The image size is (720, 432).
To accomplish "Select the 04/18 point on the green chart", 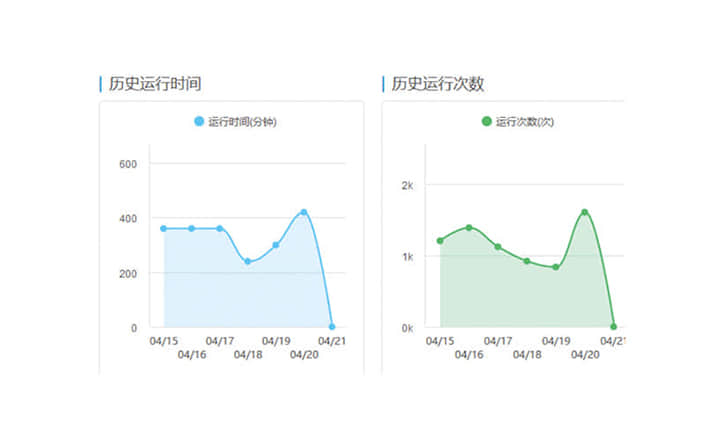I will pyautogui.click(x=527, y=261).
